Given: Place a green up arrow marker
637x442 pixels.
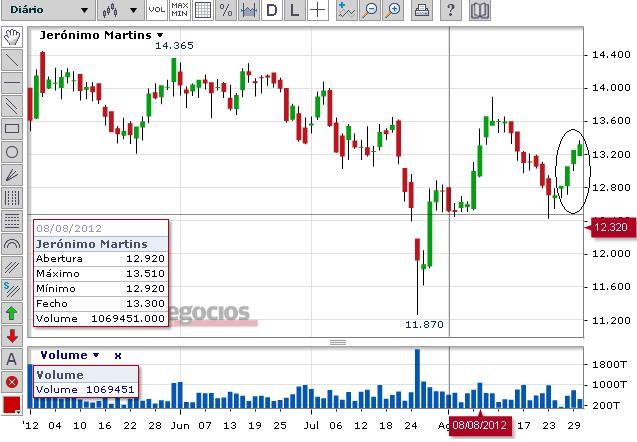Looking at the screenshot, I should [12, 313].
